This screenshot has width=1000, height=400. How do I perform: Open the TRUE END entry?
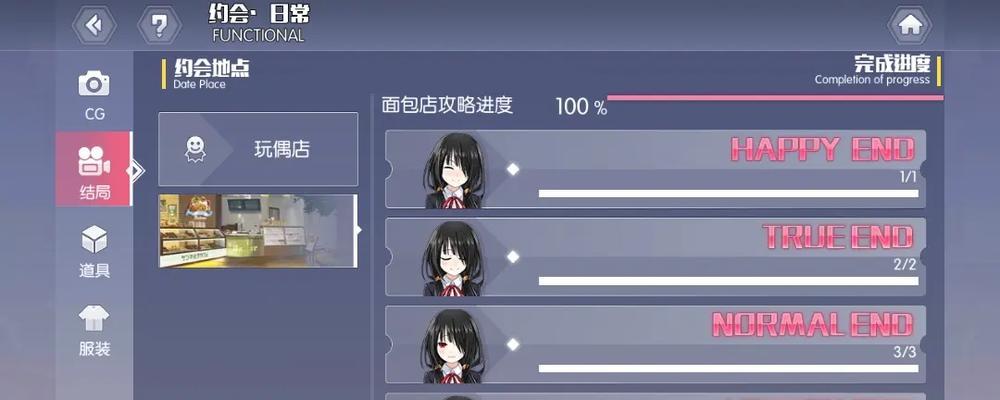[656, 256]
